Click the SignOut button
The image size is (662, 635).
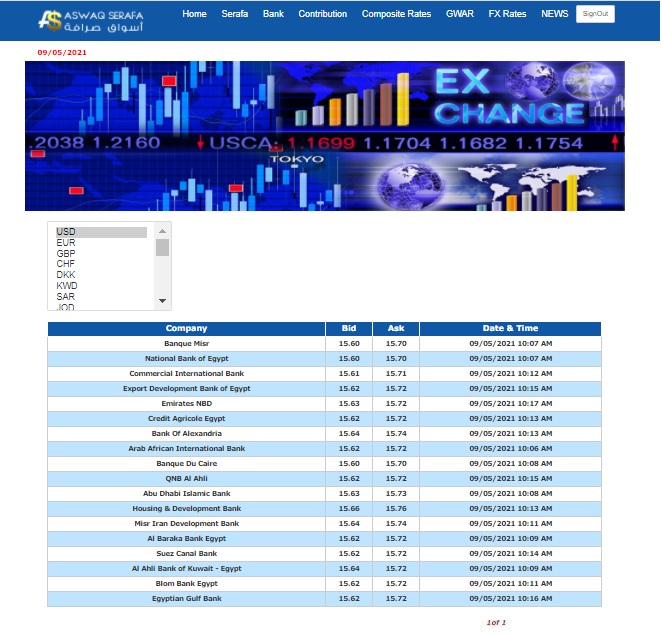tap(596, 14)
